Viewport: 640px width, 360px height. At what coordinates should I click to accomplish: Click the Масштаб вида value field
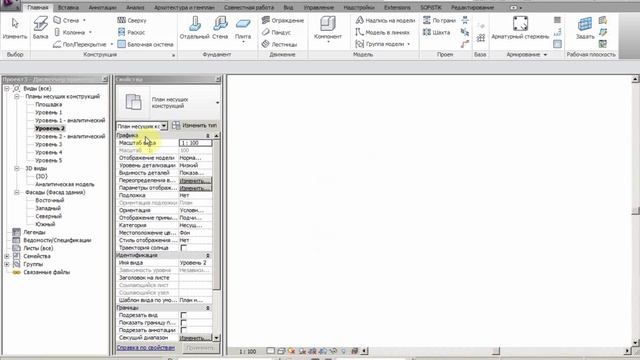pos(196,143)
